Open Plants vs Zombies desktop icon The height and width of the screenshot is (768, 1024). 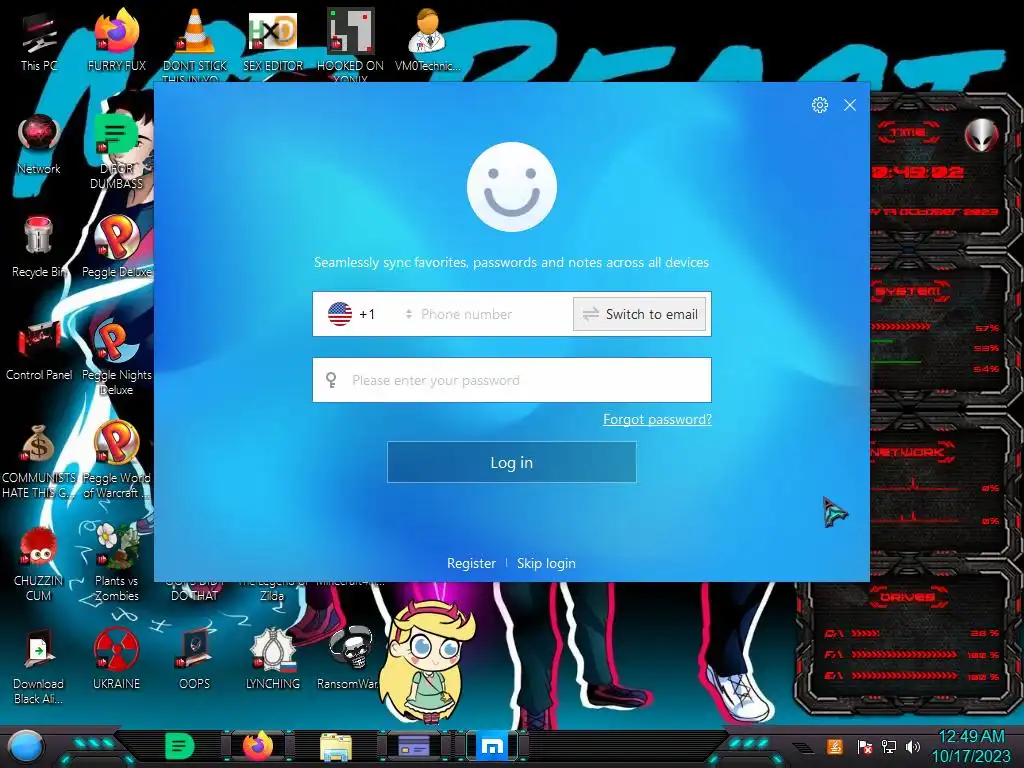116,563
